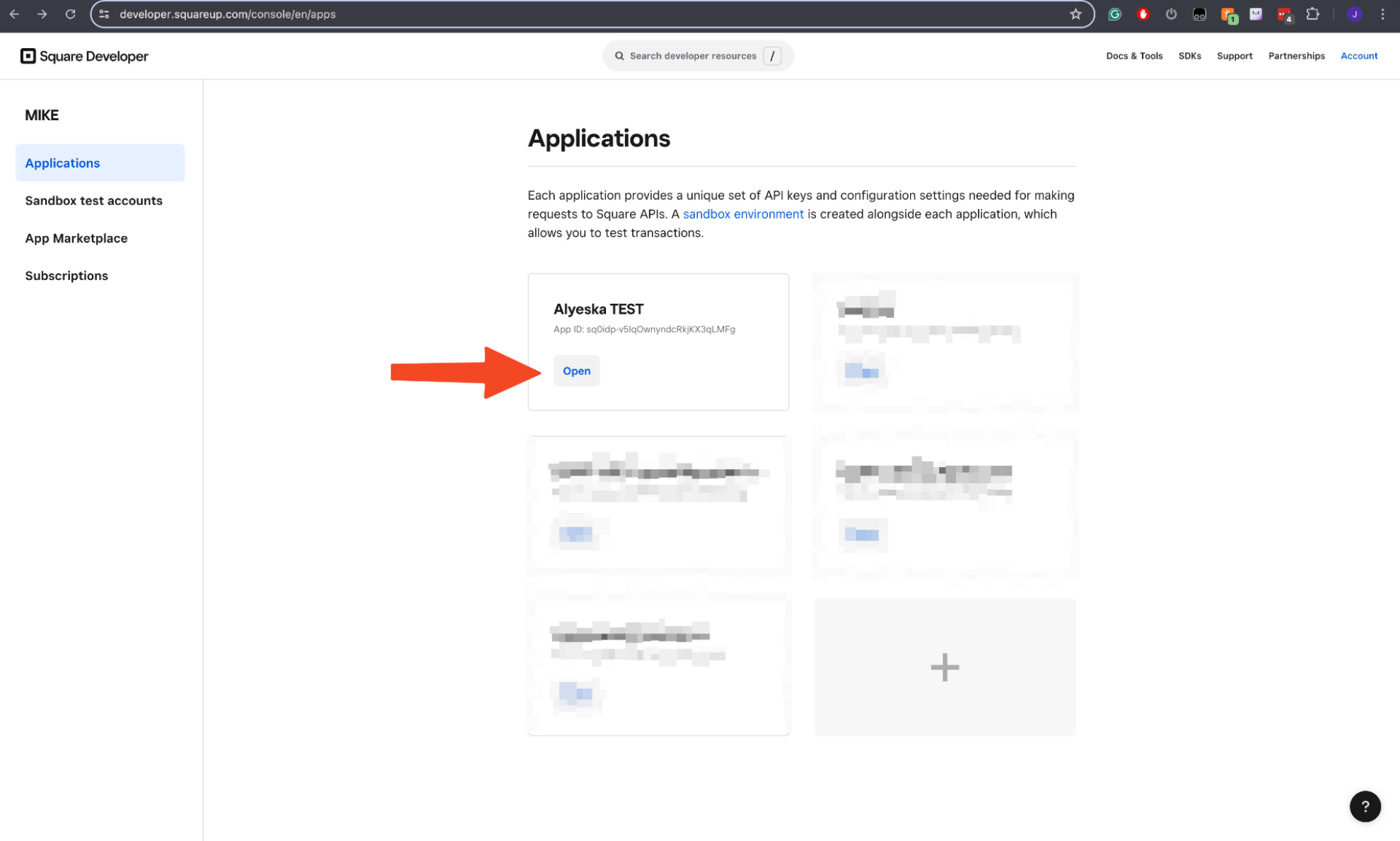Viewport: 1400px width, 841px height.
Task: Focus the Search developer resources field
Action: coord(698,56)
